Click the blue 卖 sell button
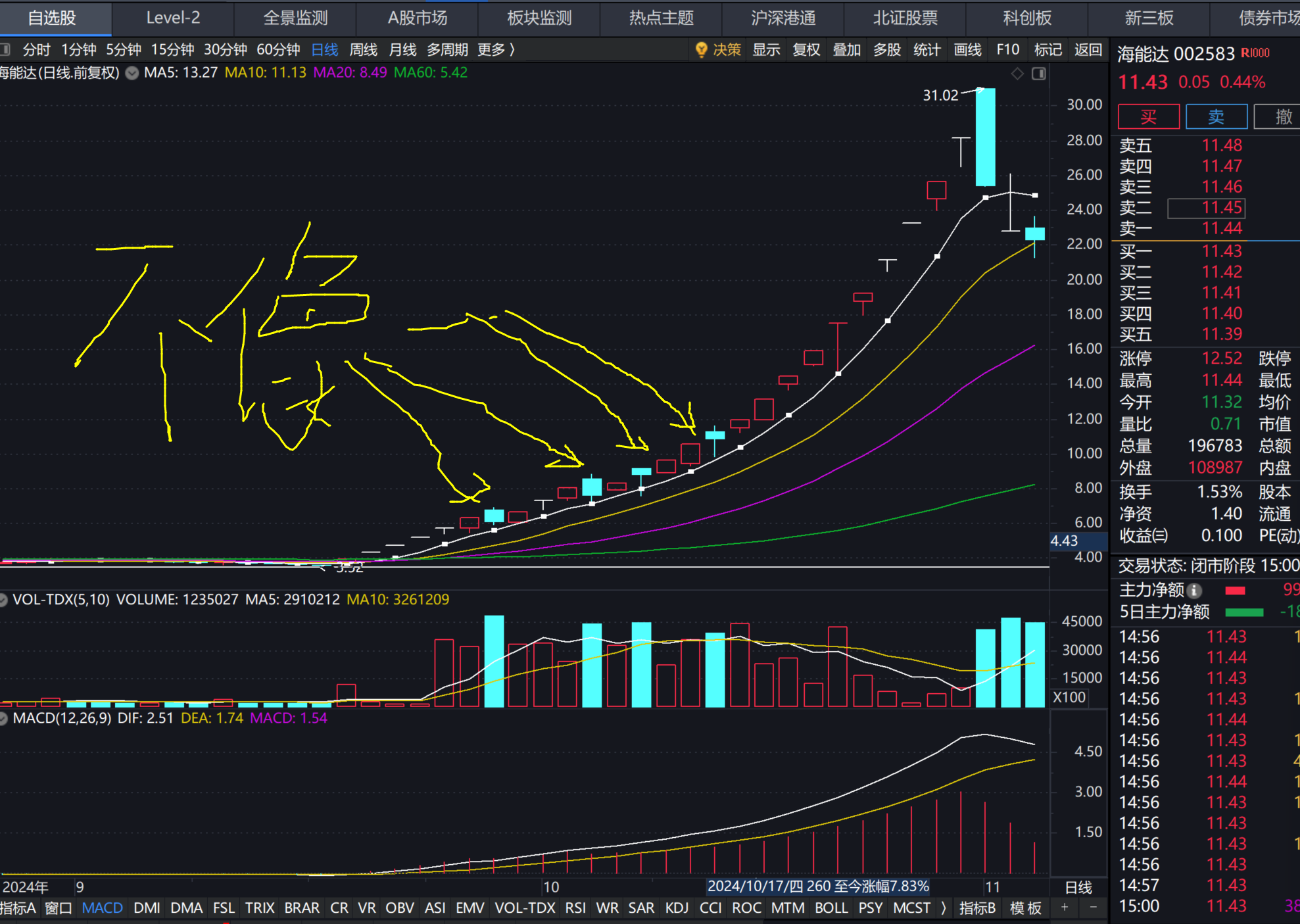This screenshot has width=1300, height=924. (x=1216, y=117)
